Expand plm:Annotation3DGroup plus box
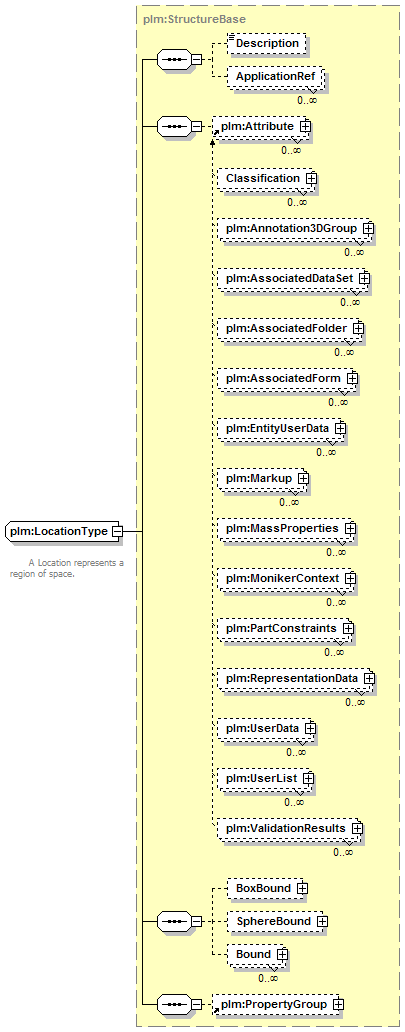The width and height of the screenshot is (405, 1032). pyautogui.click(x=368, y=228)
